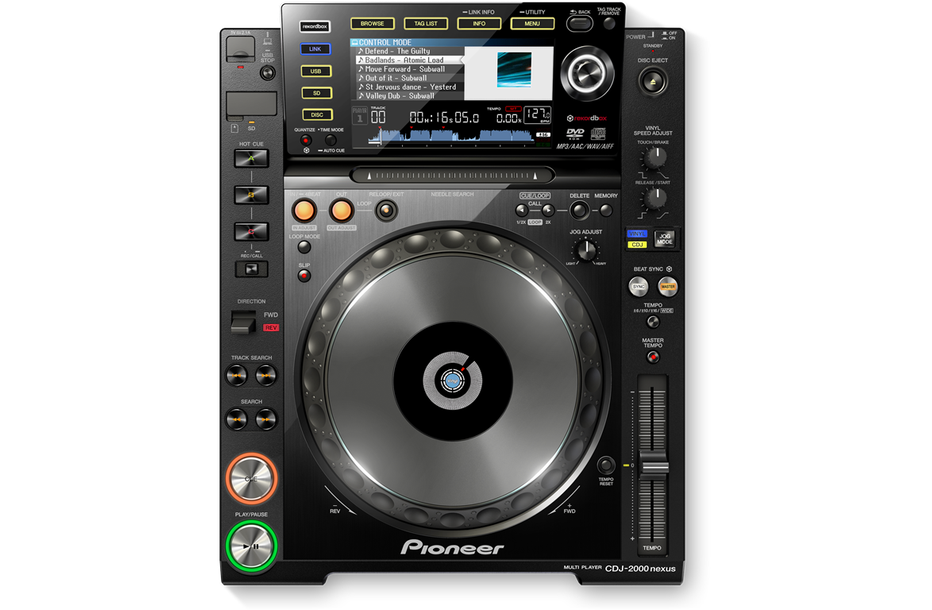The height and width of the screenshot is (610, 932).
Task: Select USB as the media source
Action: pyautogui.click(x=316, y=71)
